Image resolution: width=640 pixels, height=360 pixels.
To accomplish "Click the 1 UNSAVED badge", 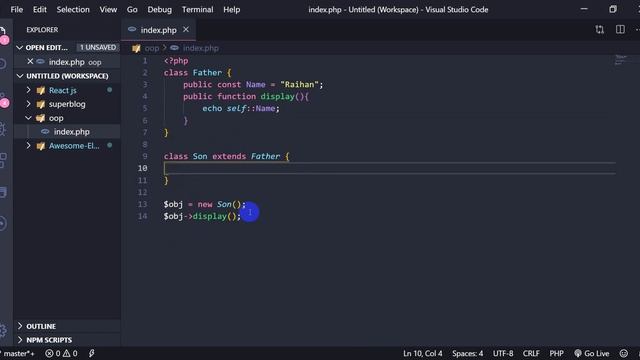I will tap(98, 47).
